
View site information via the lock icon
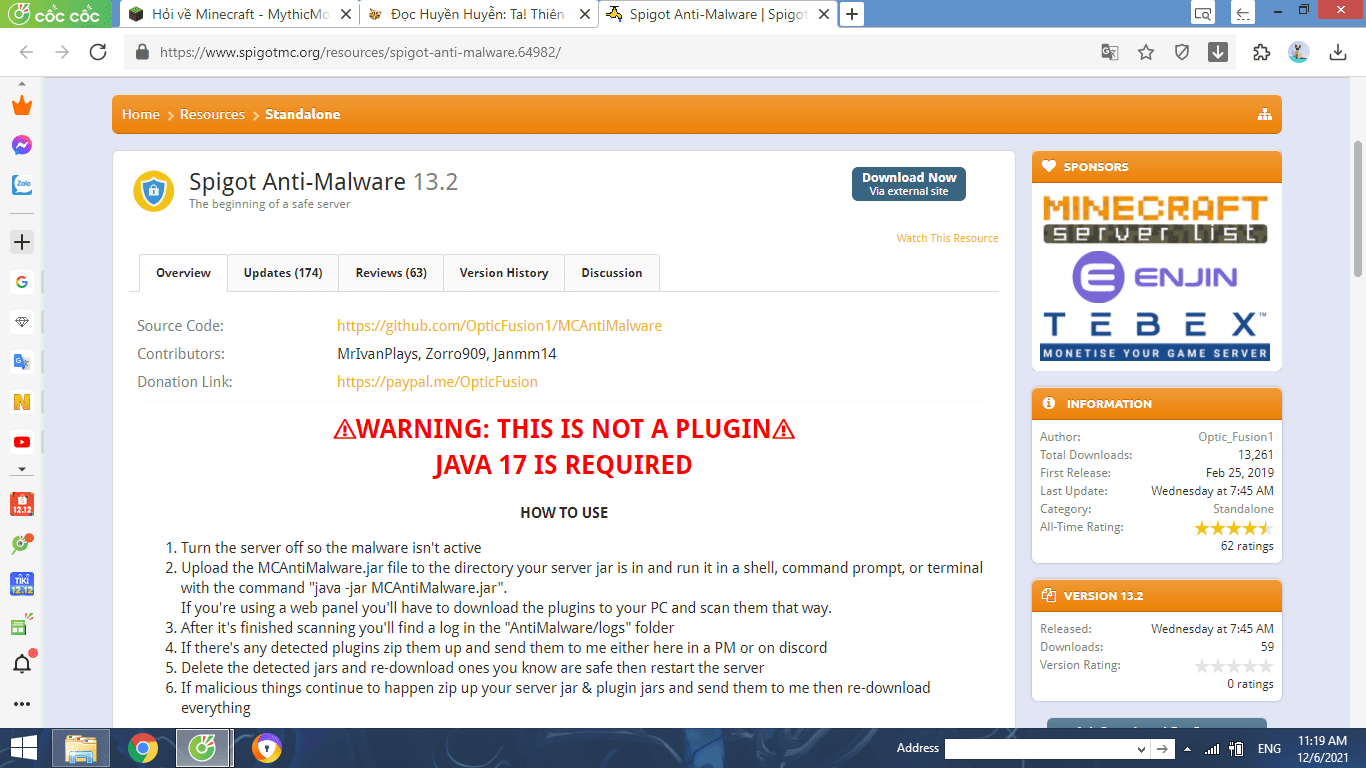click(x=142, y=52)
